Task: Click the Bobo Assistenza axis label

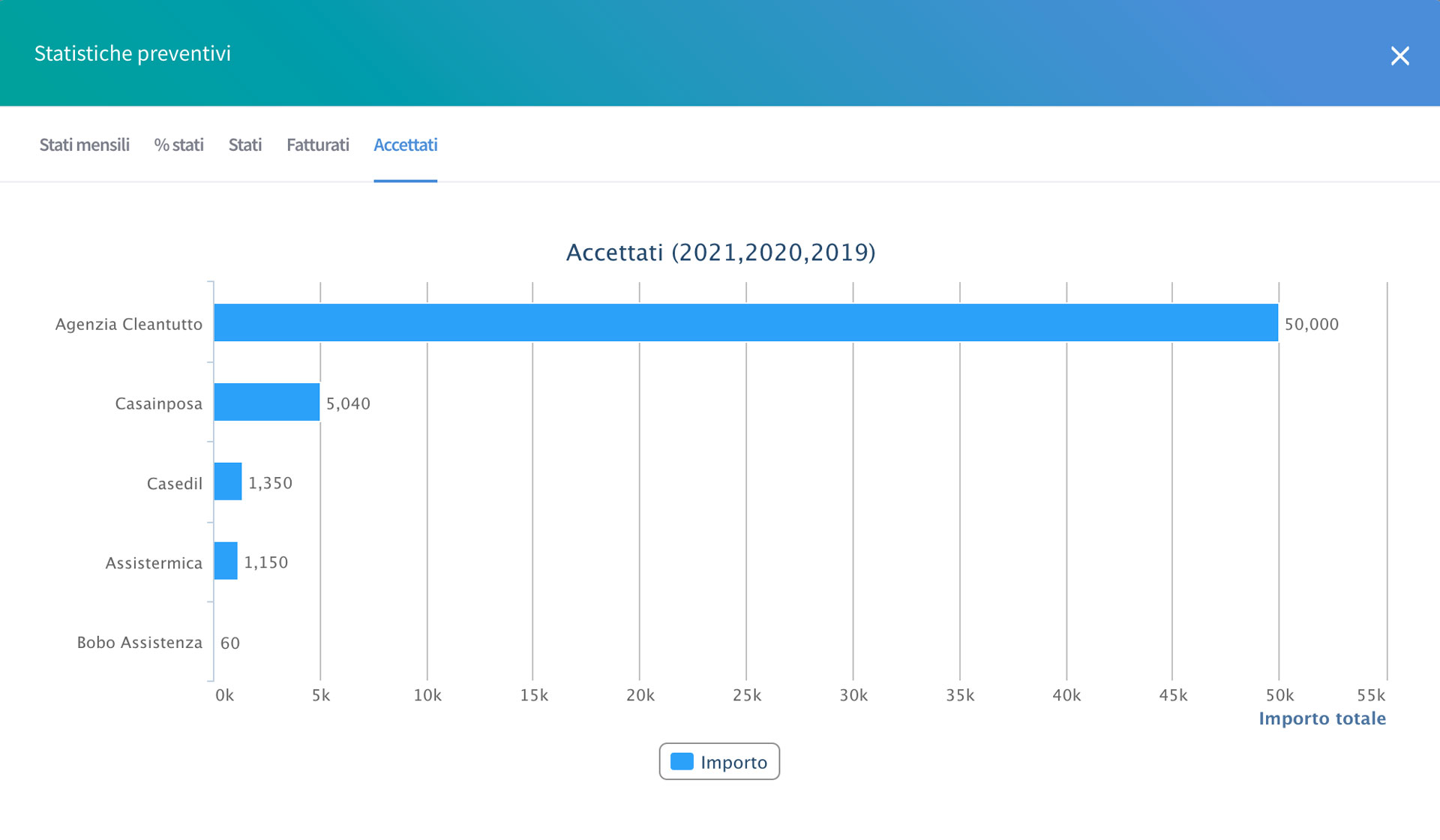Action: [139, 642]
